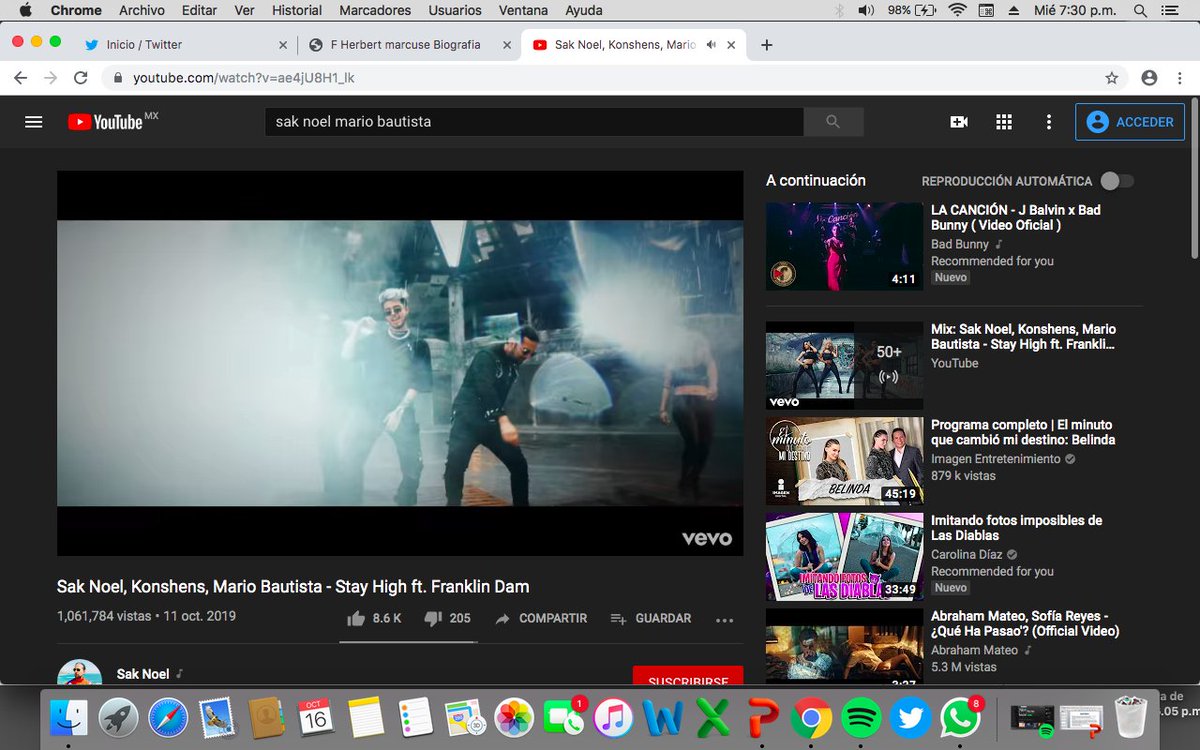Open the battery status menu
Screen dimensions: 1200x750
(911, 10)
